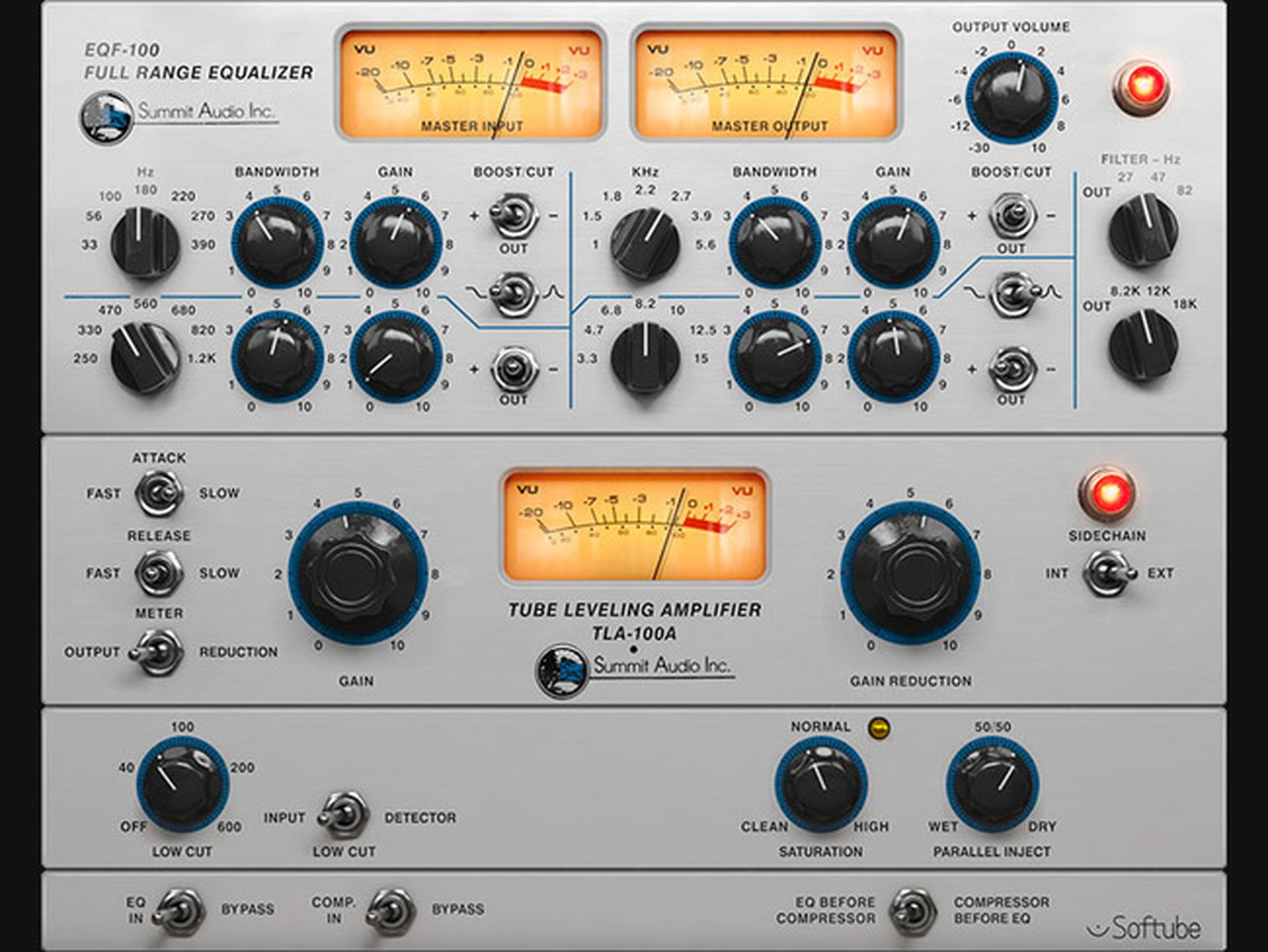Toggle the EQ Before Compressor routing switch
The height and width of the screenshot is (952, 1268).
[912, 909]
